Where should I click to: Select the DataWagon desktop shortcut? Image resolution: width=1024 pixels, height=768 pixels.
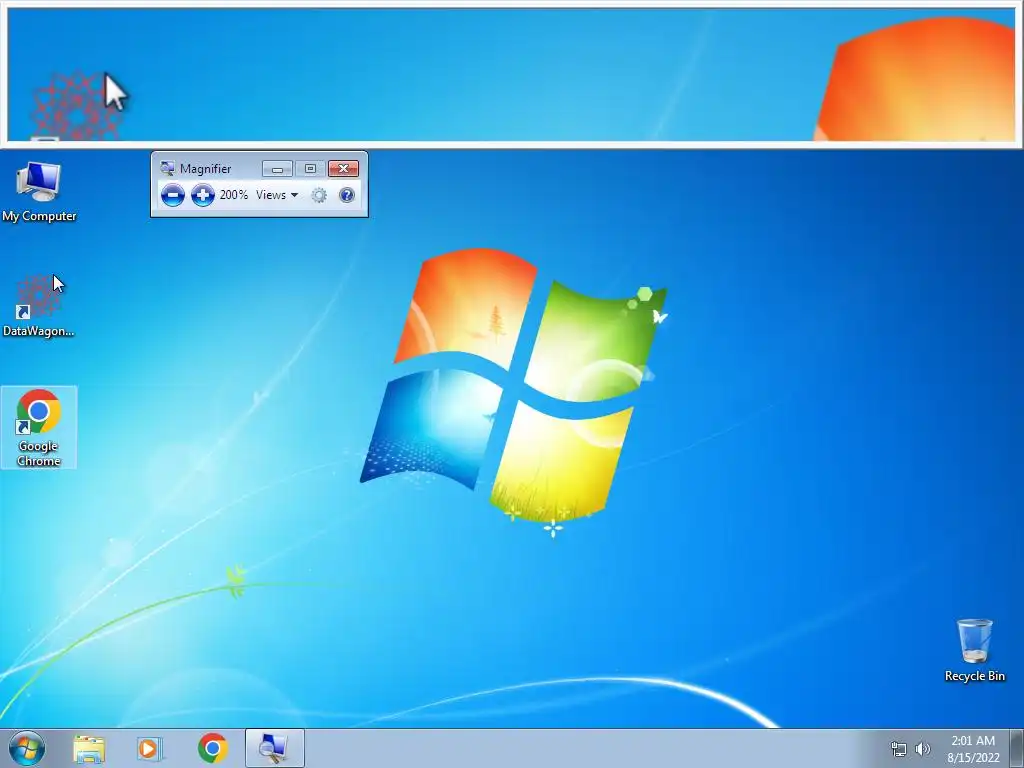(39, 306)
